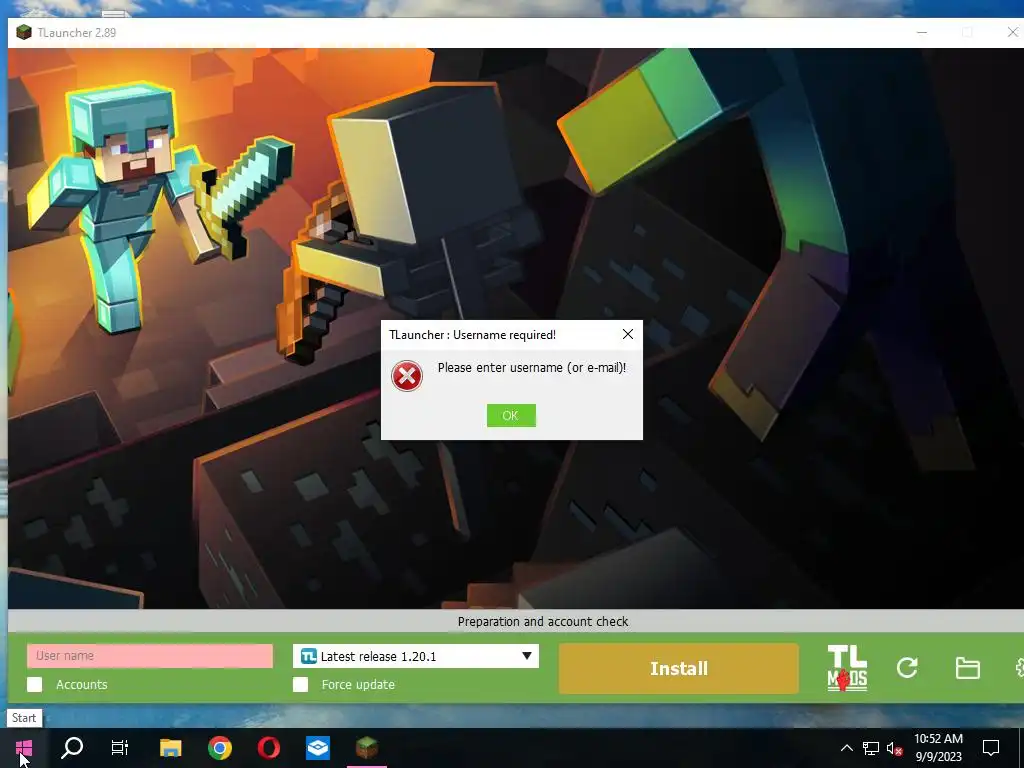Open the taskbar clock and date
The image size is (1024, 768).
pos(938,748)
